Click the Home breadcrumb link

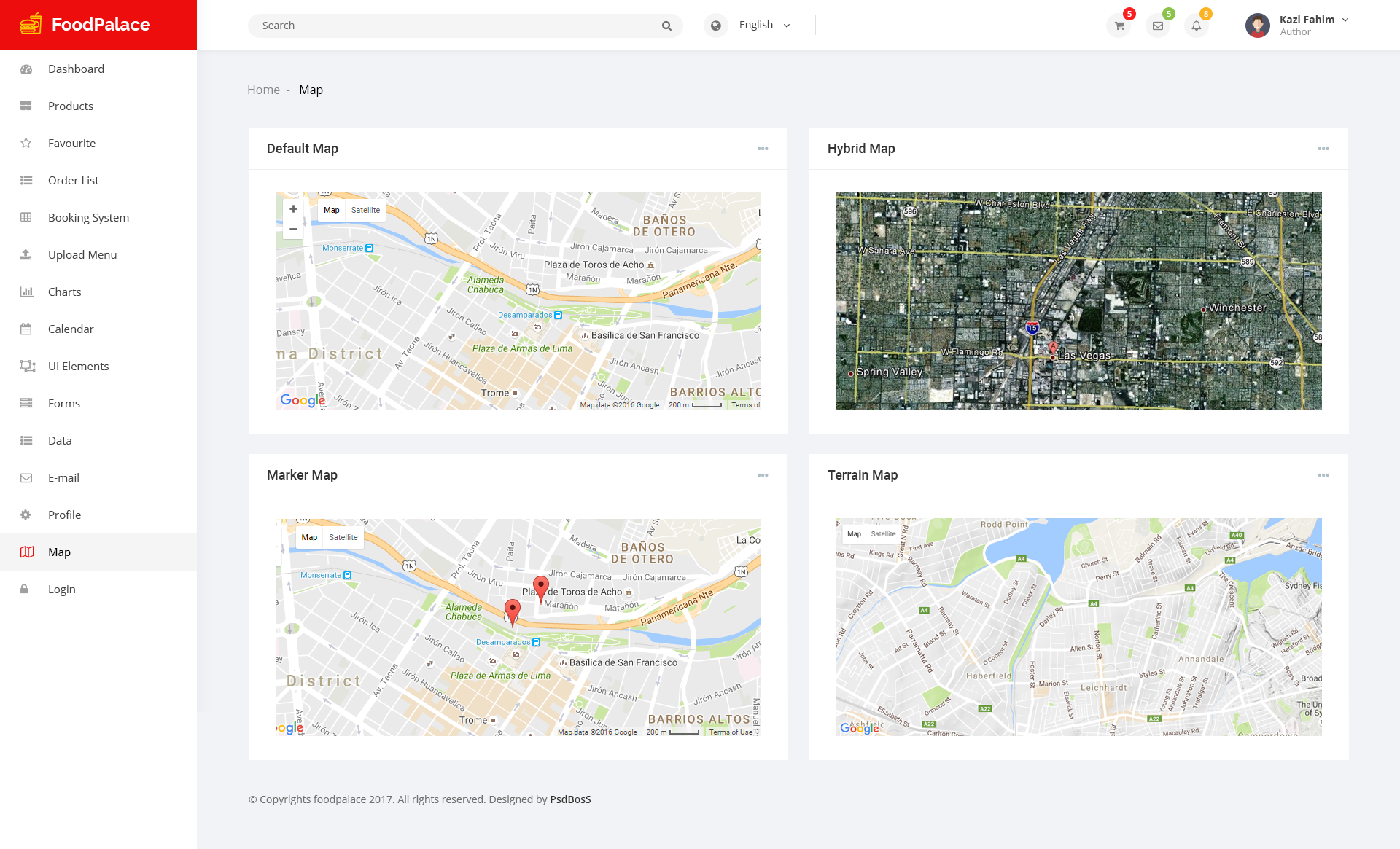click(263, 90)
